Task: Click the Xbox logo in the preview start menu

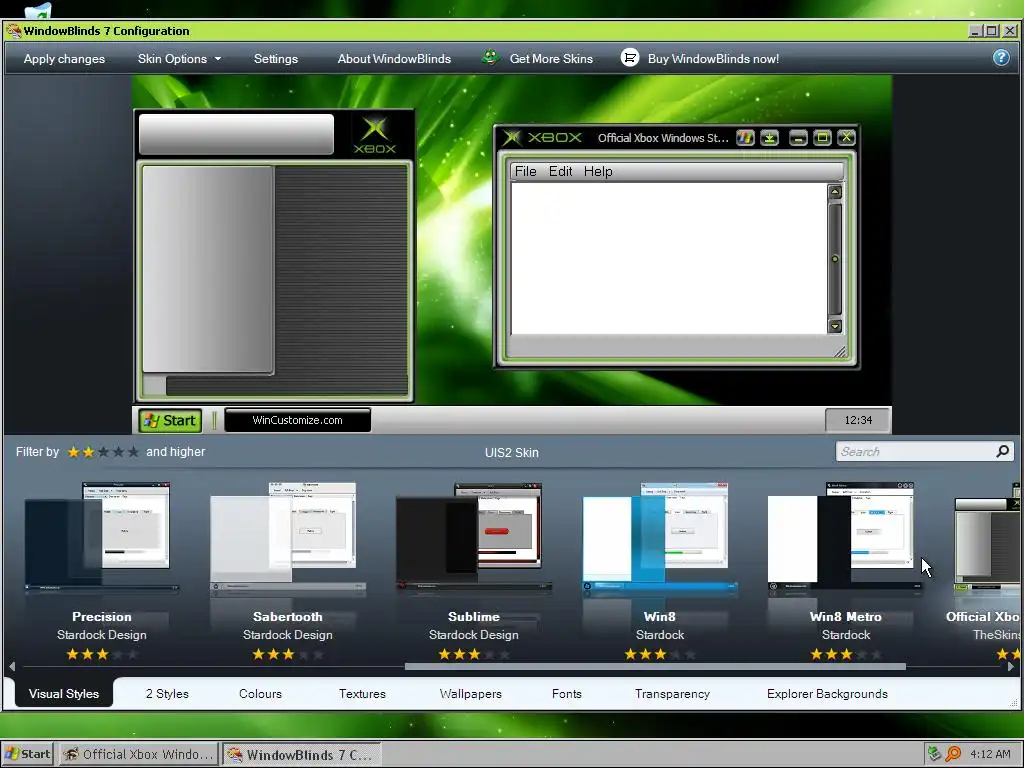Action: coord(375,135)
